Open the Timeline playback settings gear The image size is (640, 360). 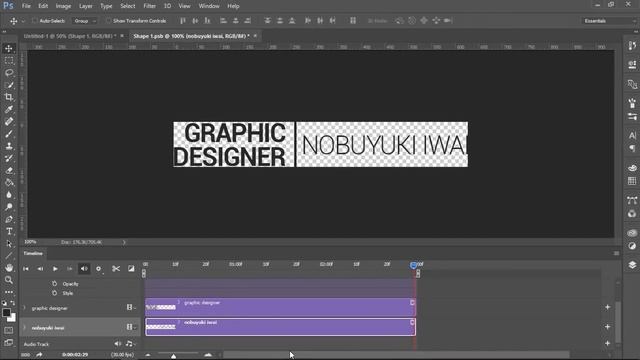pos(99,269)
